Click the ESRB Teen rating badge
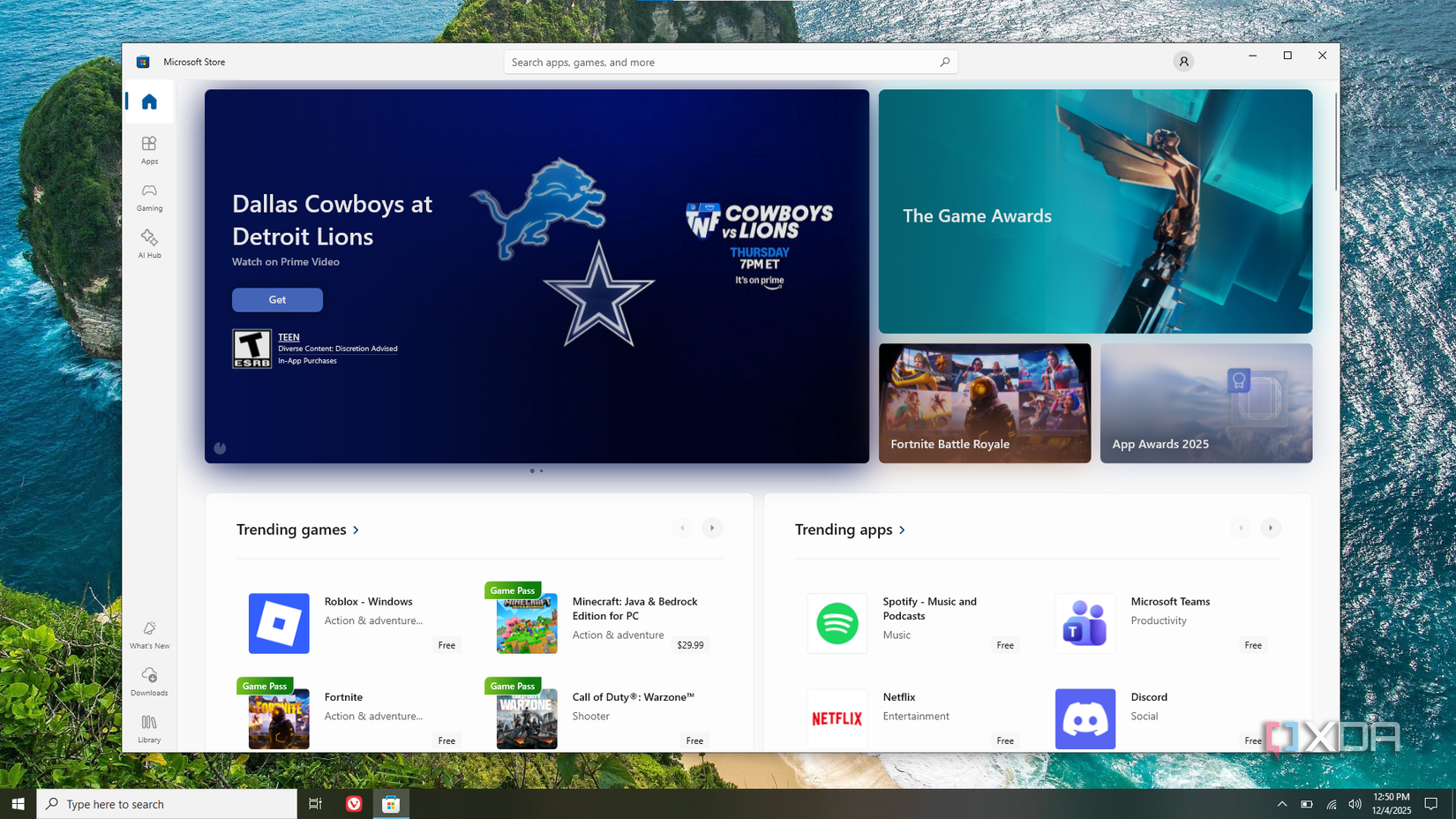The width and height of the screenshot is (1456, 819). pyautogui.click(x=251, y=349)
